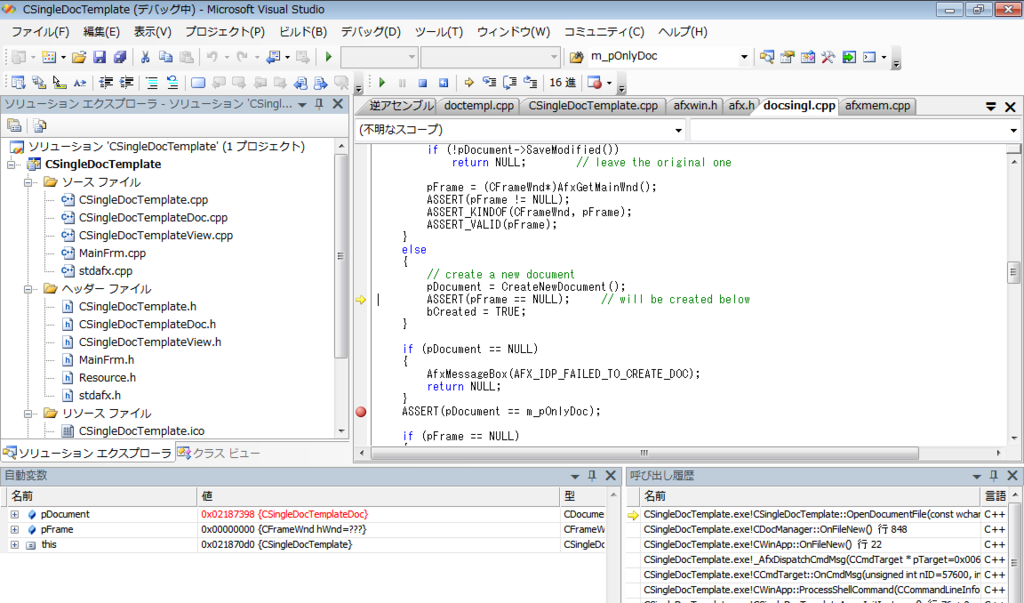Toggle the breakpoint on the ASSERT(pDocument == m_pOnlyDoc) line
Viewport: 1024px width, 603px height.
tap(360, 412)
